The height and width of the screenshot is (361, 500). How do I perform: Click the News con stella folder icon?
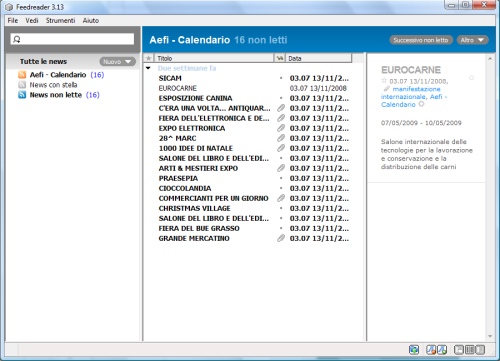pos(22,85)
